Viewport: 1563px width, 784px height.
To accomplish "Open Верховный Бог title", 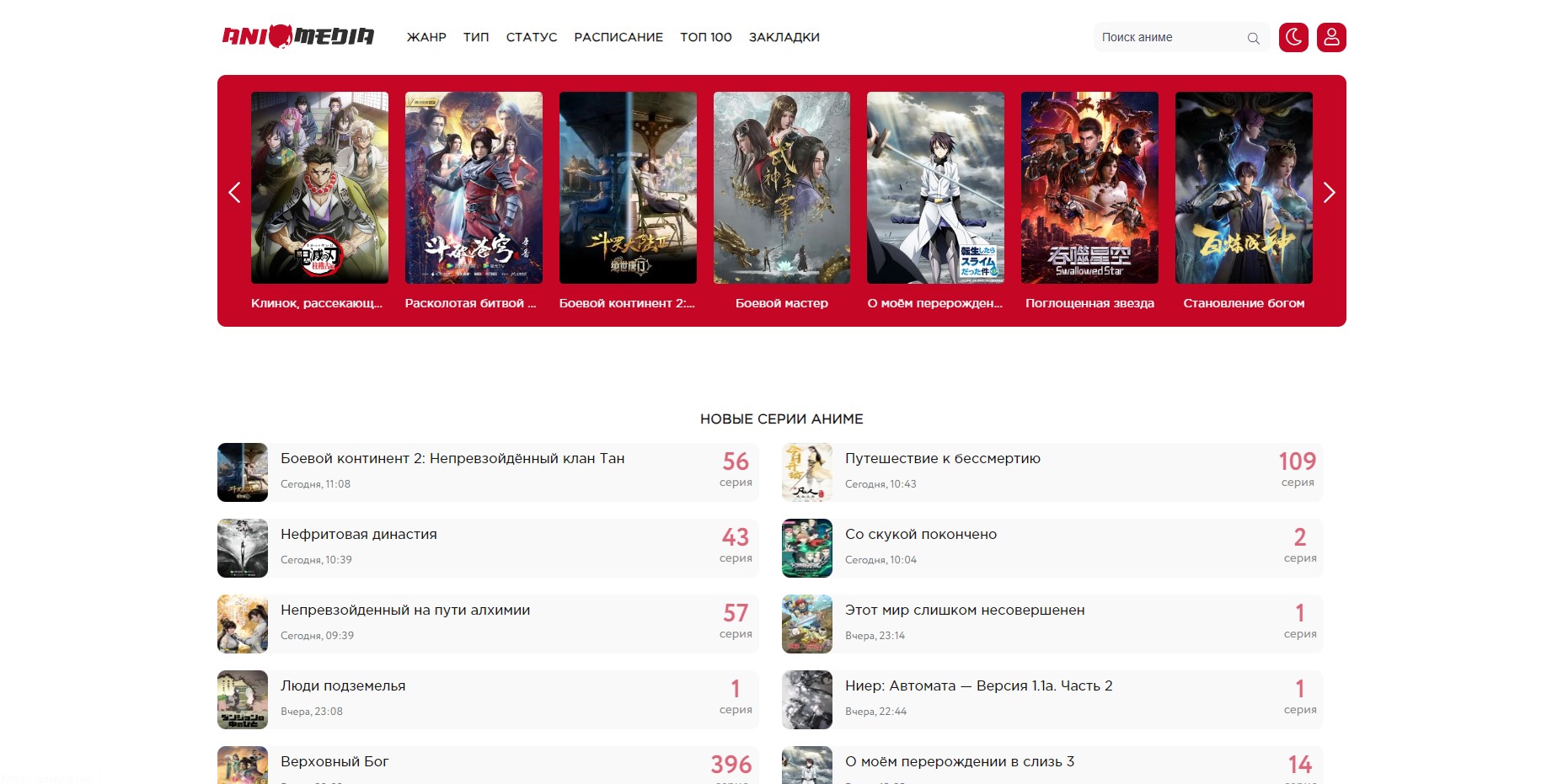I will click(x=335, y=761).
